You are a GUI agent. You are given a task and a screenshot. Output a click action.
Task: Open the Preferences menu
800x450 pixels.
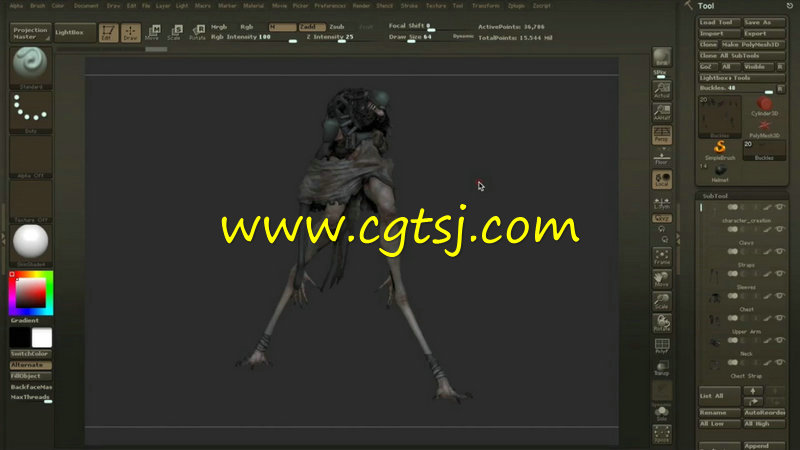tap(330, 6)
